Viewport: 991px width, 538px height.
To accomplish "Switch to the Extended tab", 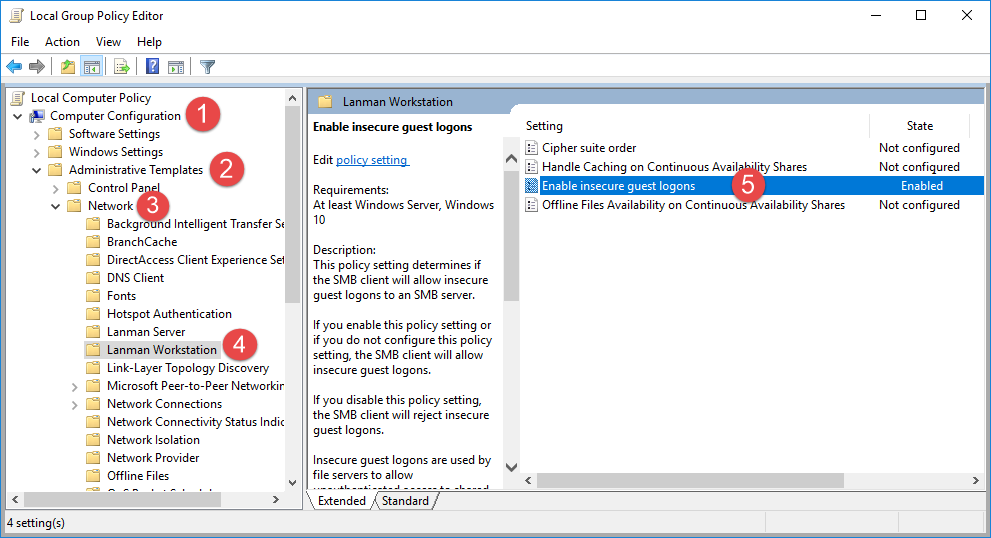I will (341, 501).
